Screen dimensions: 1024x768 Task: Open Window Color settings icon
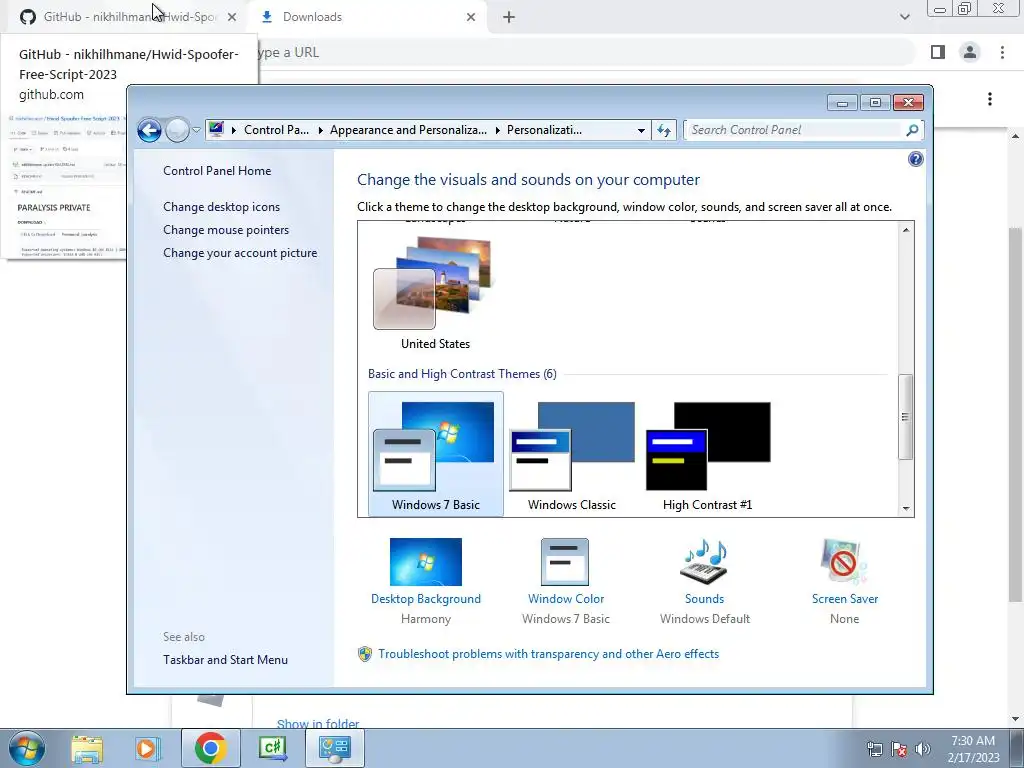point(565,562)
